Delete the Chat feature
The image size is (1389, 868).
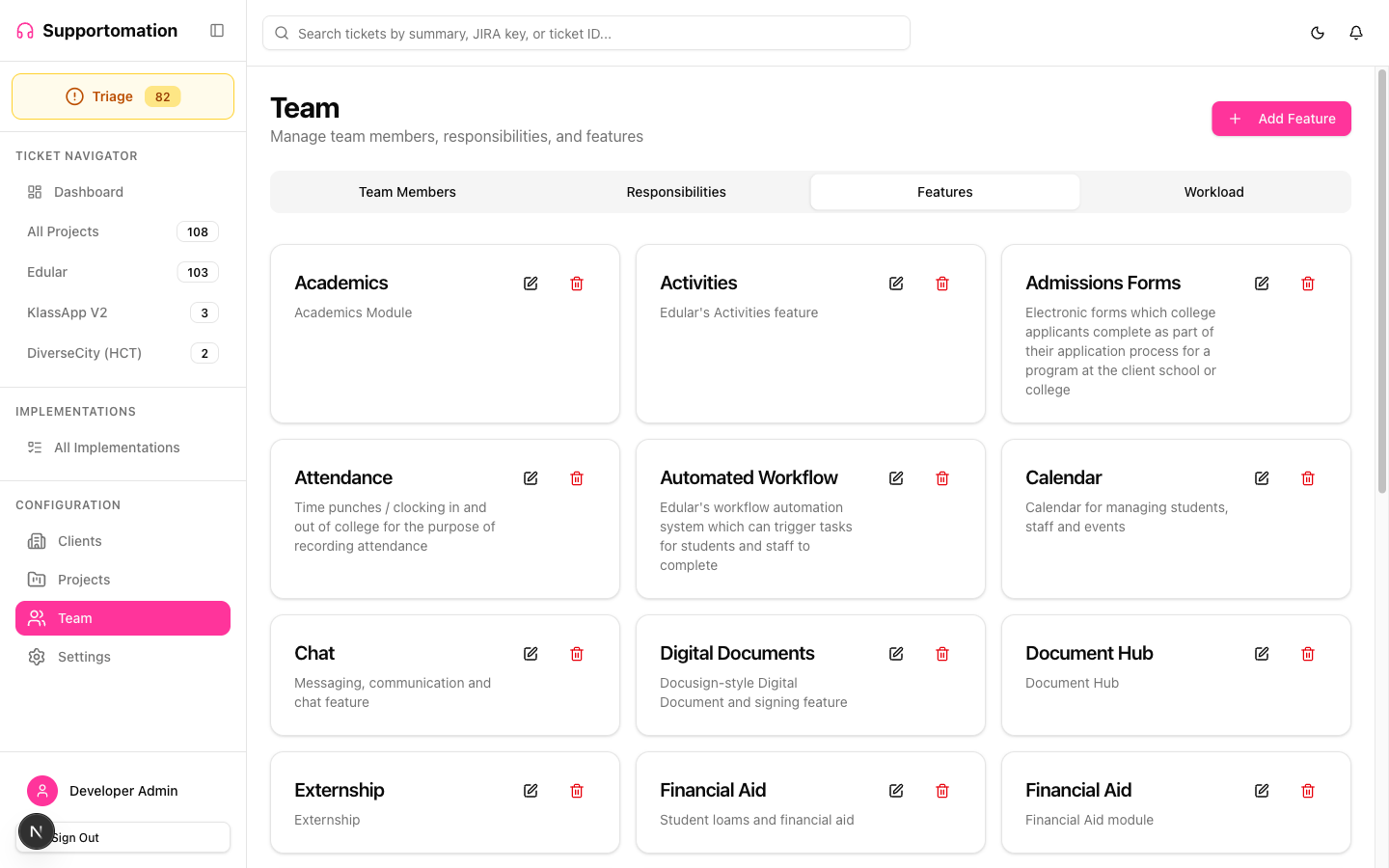576,653
